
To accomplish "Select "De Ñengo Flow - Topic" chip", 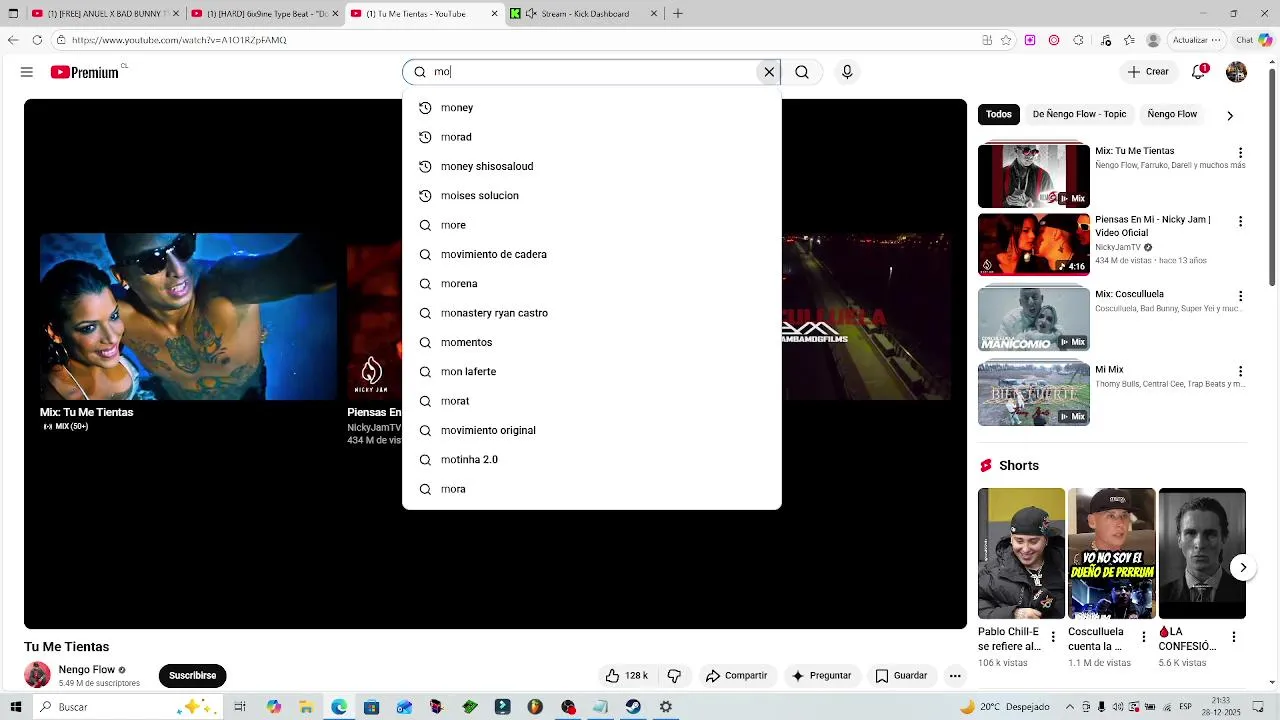I will click(x=1079, y=114).
